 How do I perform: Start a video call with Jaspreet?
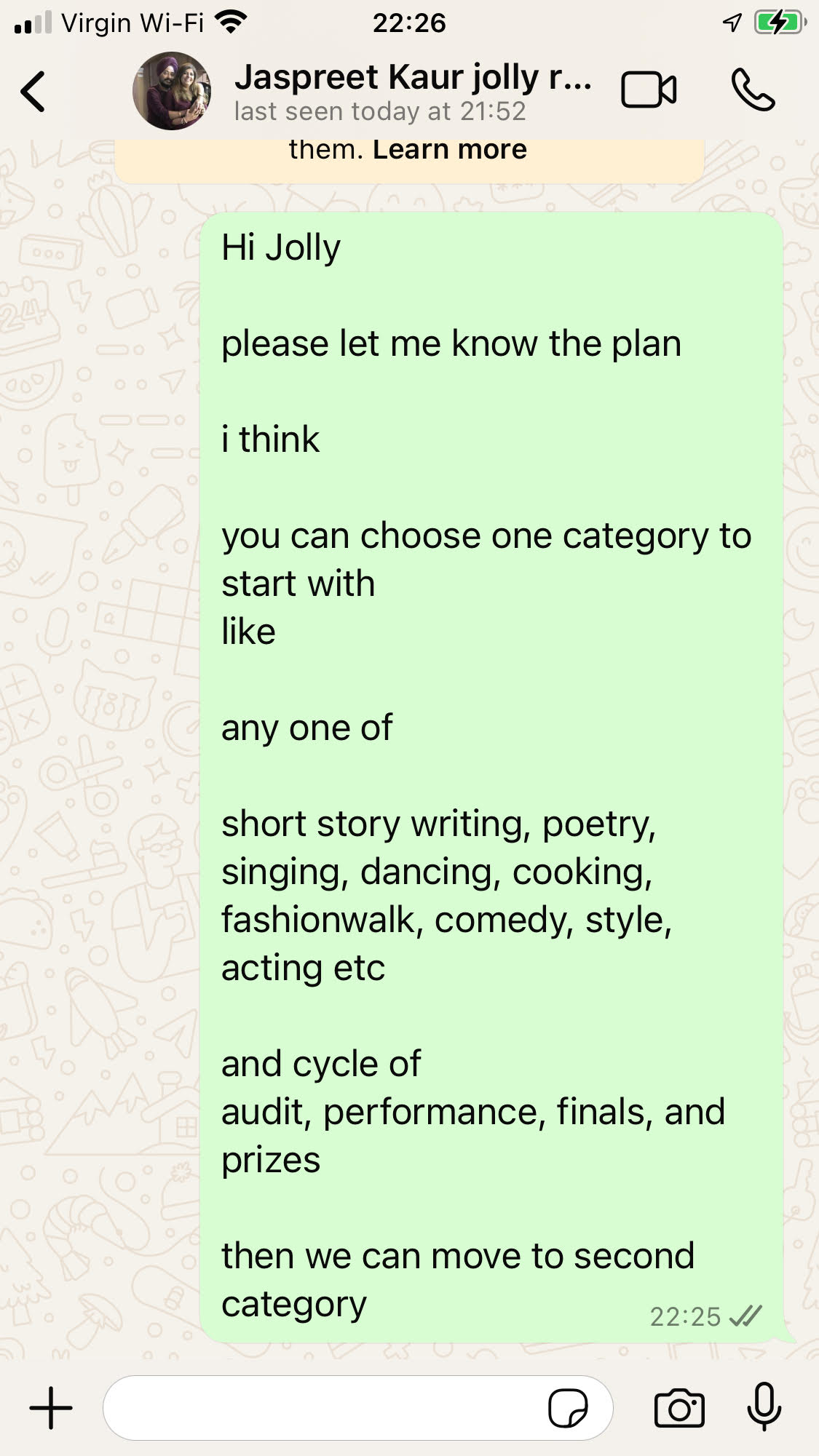[x=648, y=90]
